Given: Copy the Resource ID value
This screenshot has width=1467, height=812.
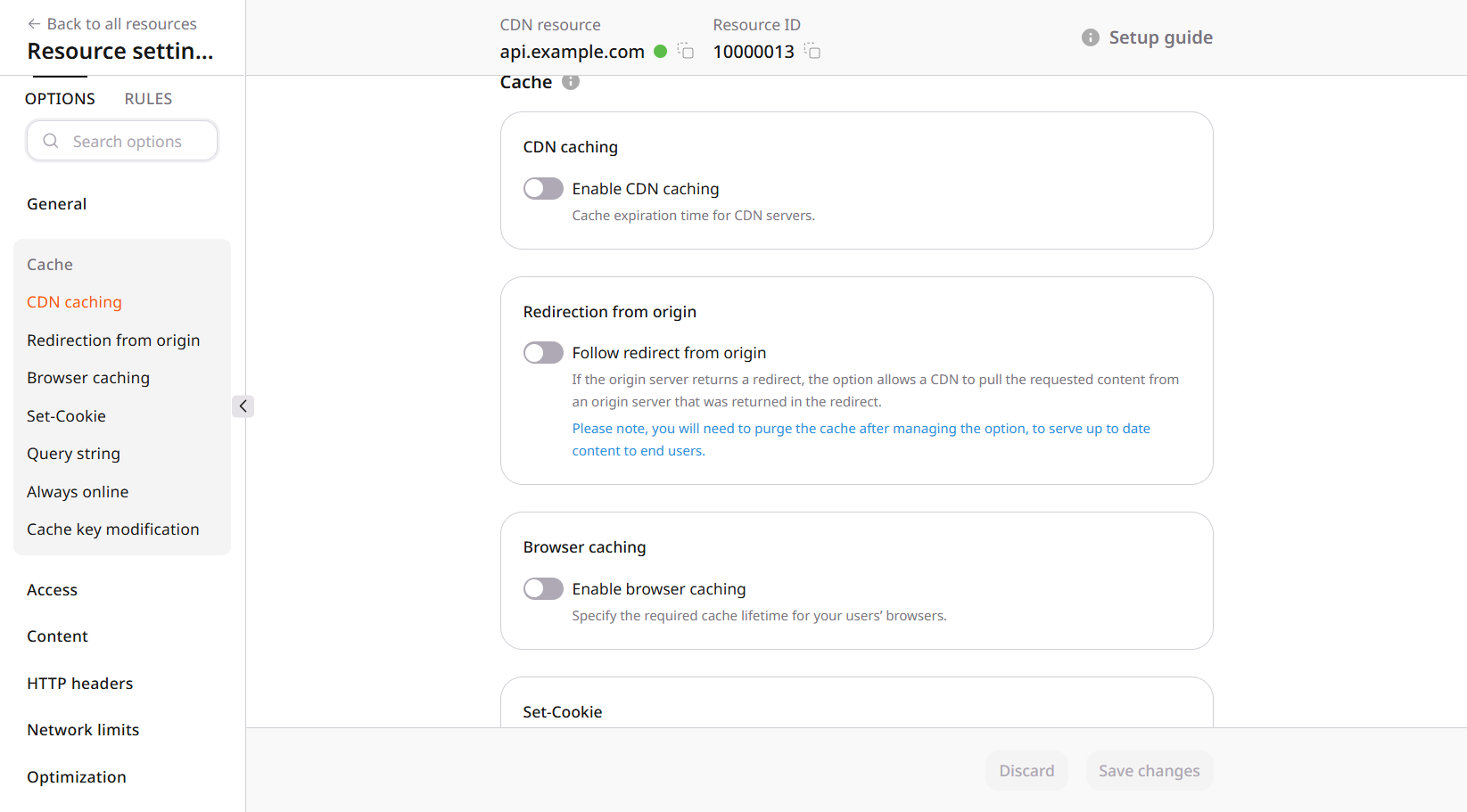Looking at the screenshot, I should [812, 51].
